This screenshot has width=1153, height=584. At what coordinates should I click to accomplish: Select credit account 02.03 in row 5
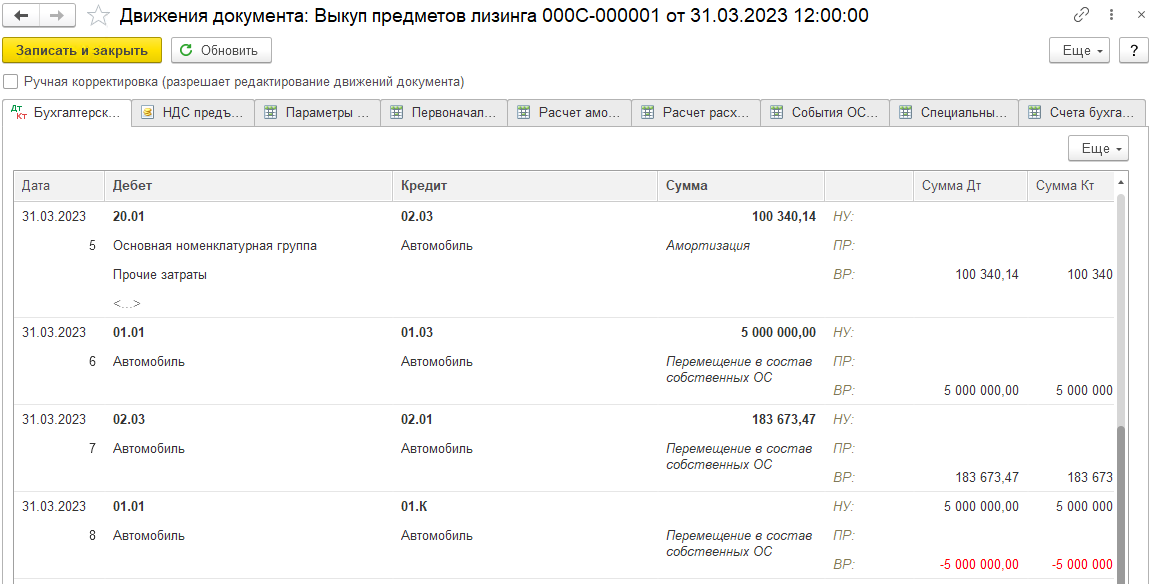pos(417,216)
